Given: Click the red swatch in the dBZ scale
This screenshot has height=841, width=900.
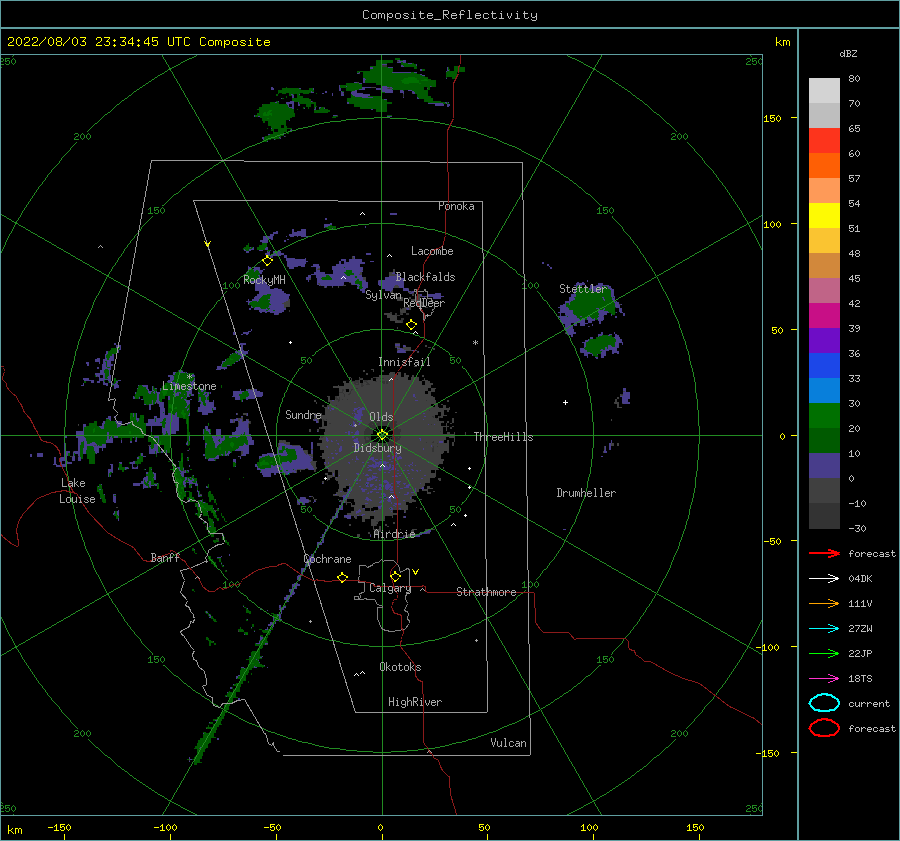Looking at the screenshot, I should point(824,141).
